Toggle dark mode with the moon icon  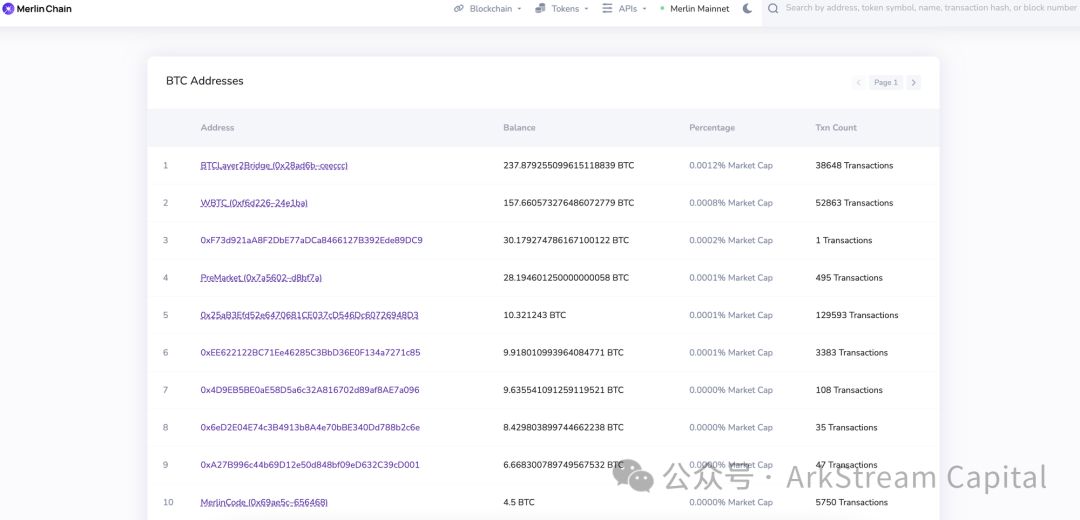(x=748, y=9)
